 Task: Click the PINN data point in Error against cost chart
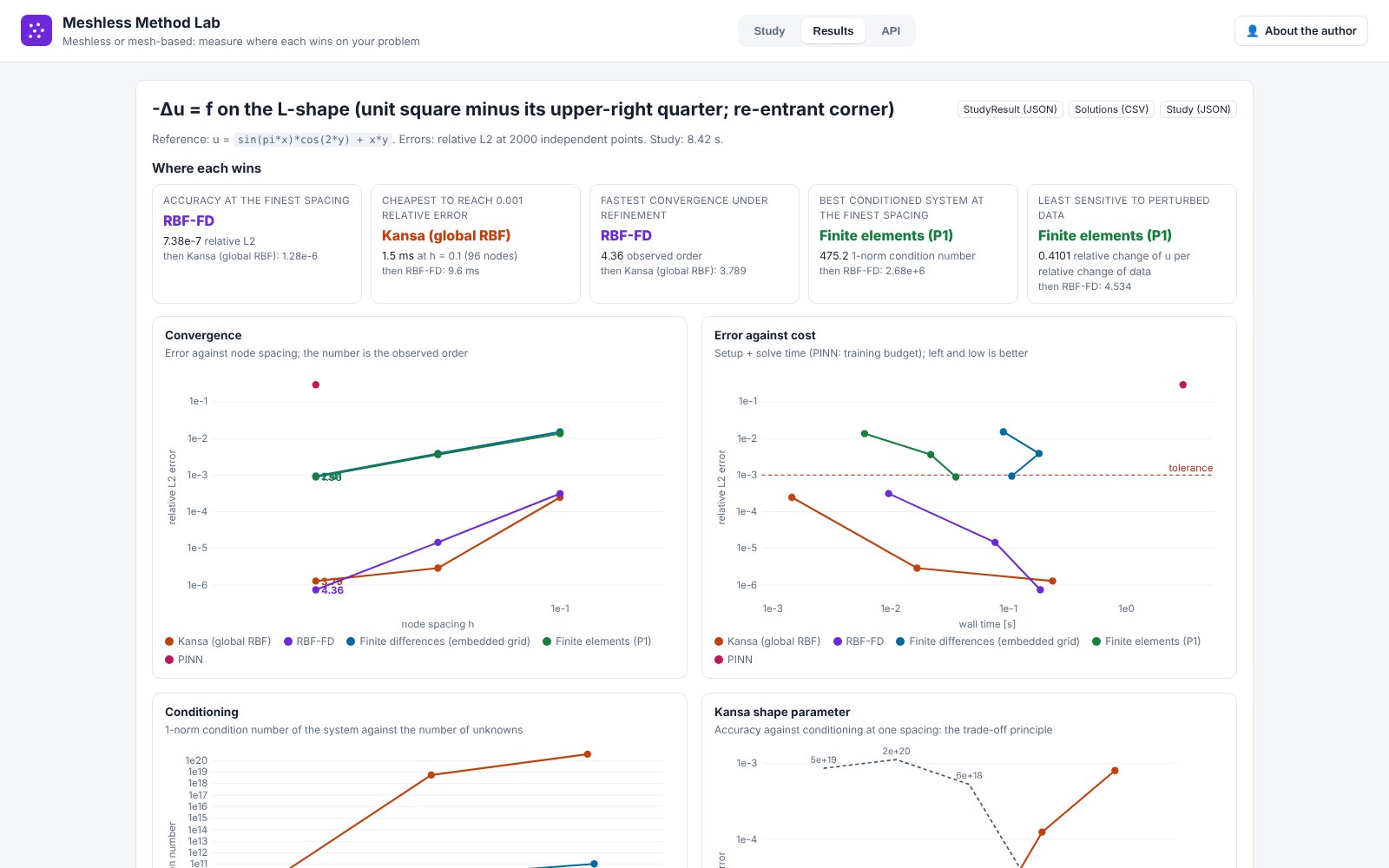click(x=1183, y=385)
